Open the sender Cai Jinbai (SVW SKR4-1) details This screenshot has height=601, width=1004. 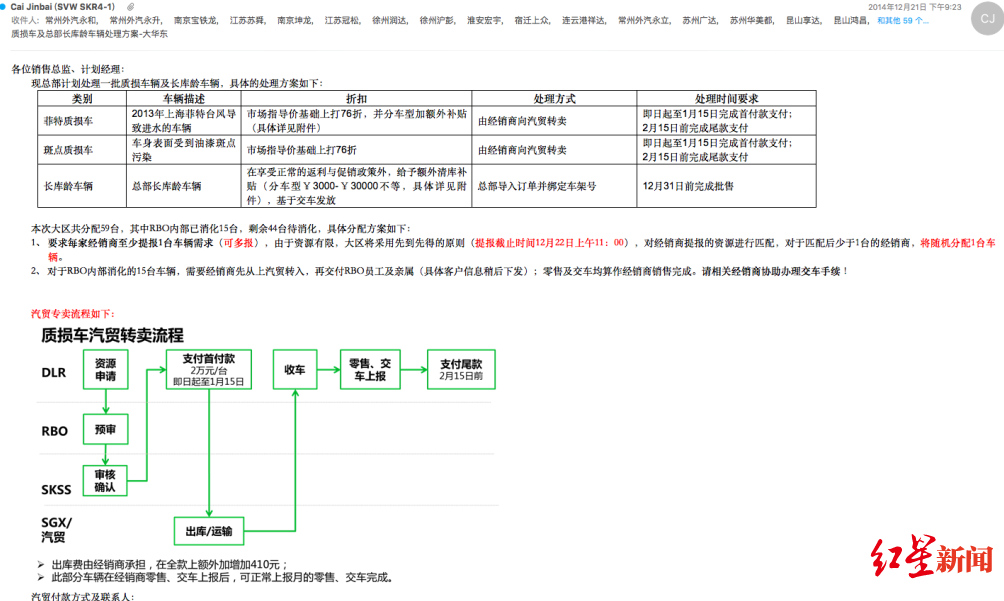click(62, 6)
